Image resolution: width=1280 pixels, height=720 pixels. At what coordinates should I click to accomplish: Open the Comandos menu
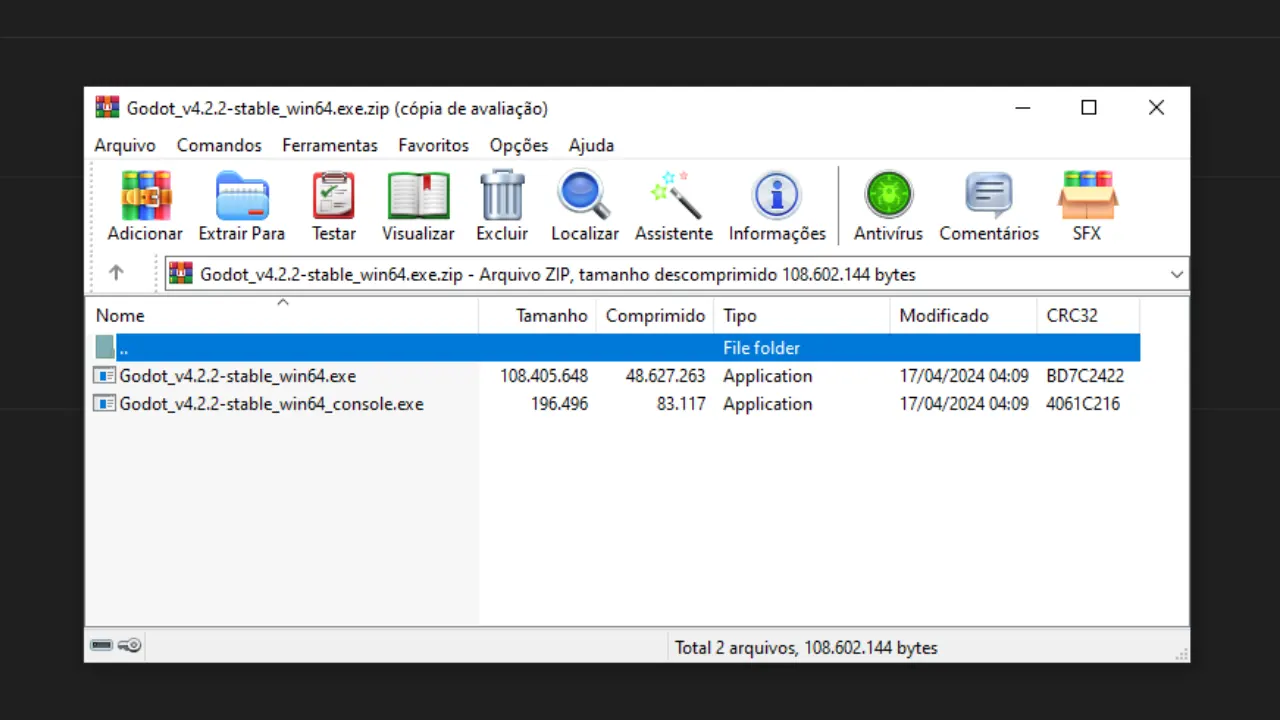tap(219, 145)
